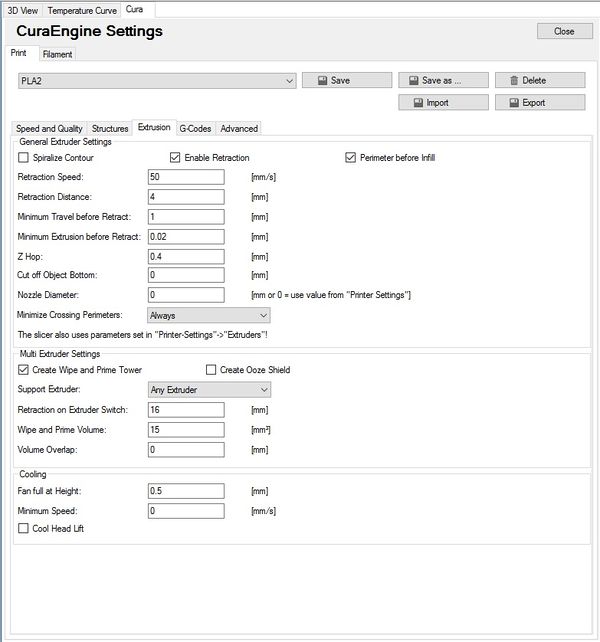Click Retraction on Extruder Switch field
This screenshot has height=642, width=600.
[x=186, y=410]
